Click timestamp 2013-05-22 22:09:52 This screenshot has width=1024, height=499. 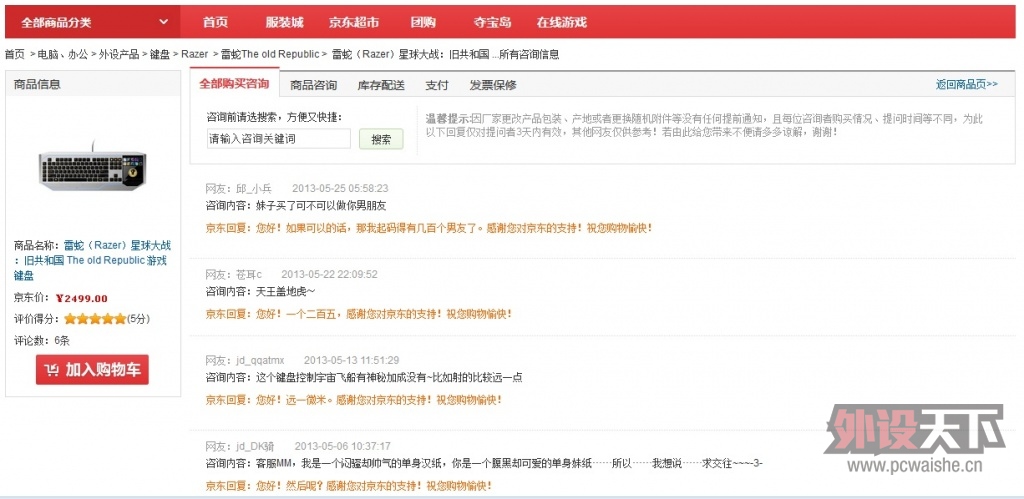point(329,274)
